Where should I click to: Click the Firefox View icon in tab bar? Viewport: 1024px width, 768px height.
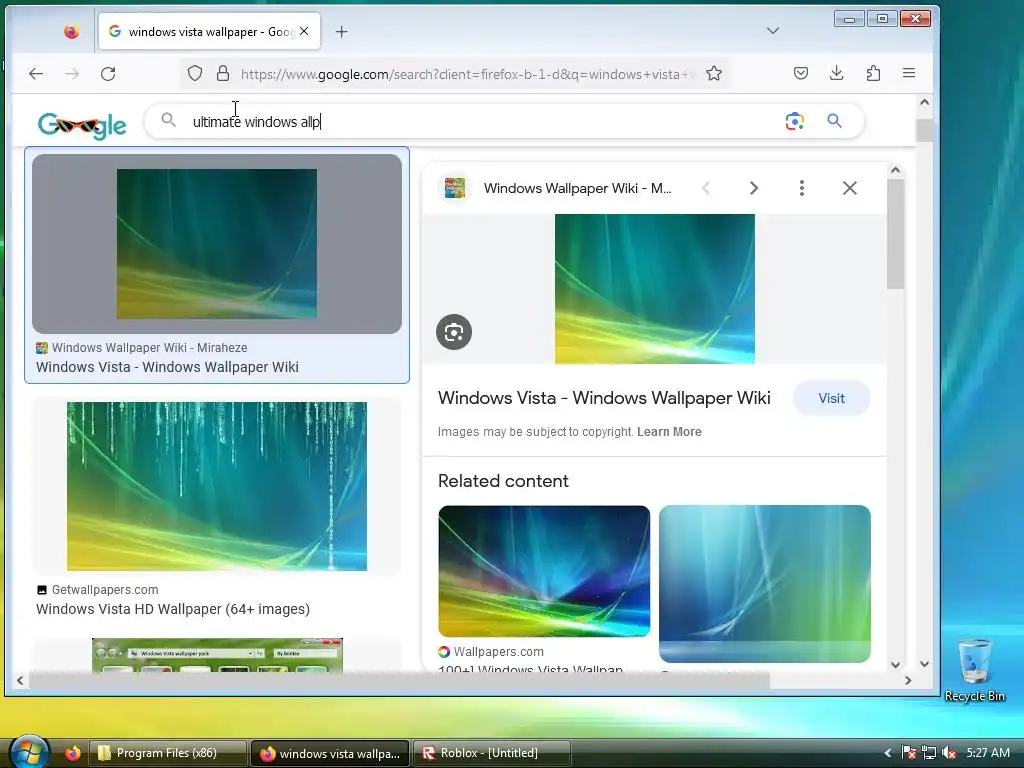[71, 31]
